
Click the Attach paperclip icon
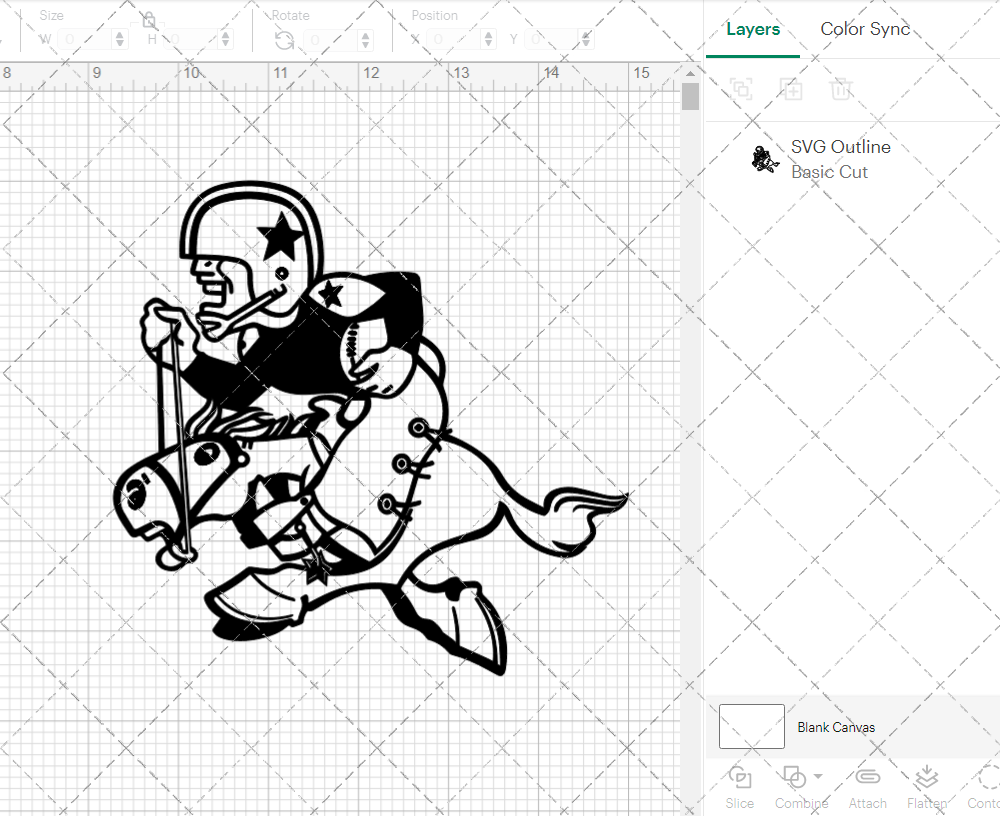tap(867, 778)
